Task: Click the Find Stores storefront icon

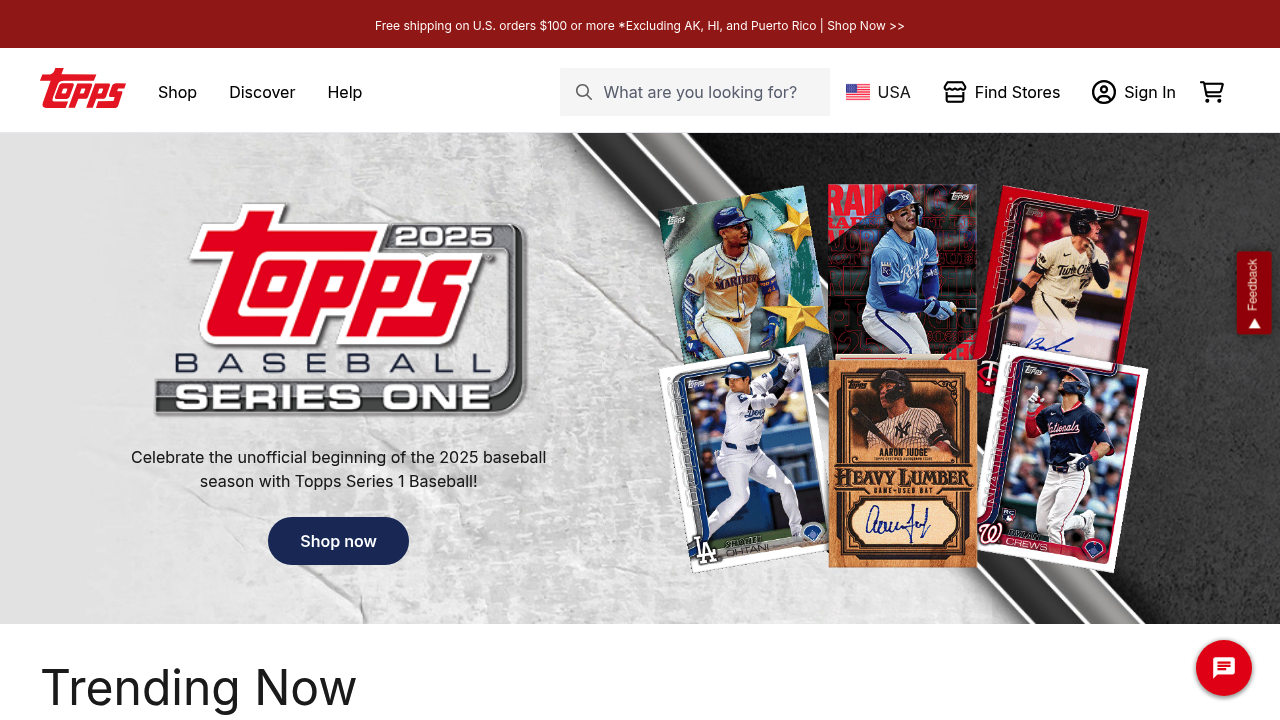Action: pyautogui.click(x=955, y=92)
